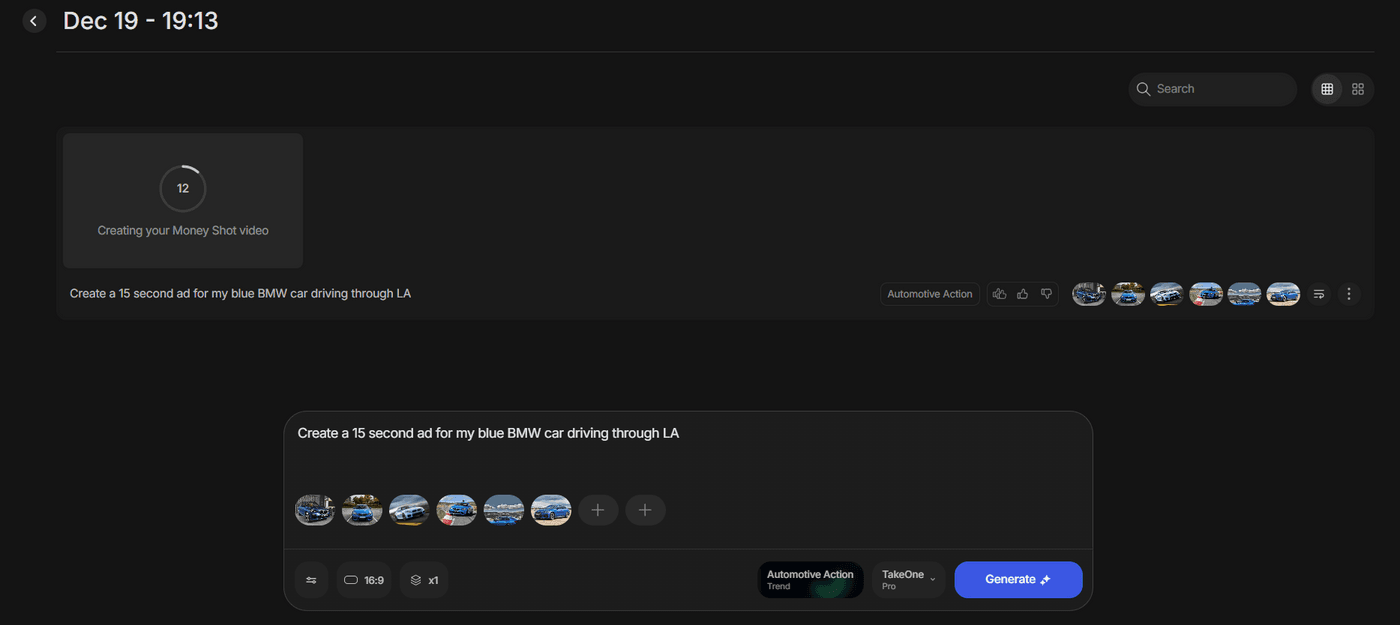
Task: Open the x1 variations count selector
Action: [x=424, y=580]
